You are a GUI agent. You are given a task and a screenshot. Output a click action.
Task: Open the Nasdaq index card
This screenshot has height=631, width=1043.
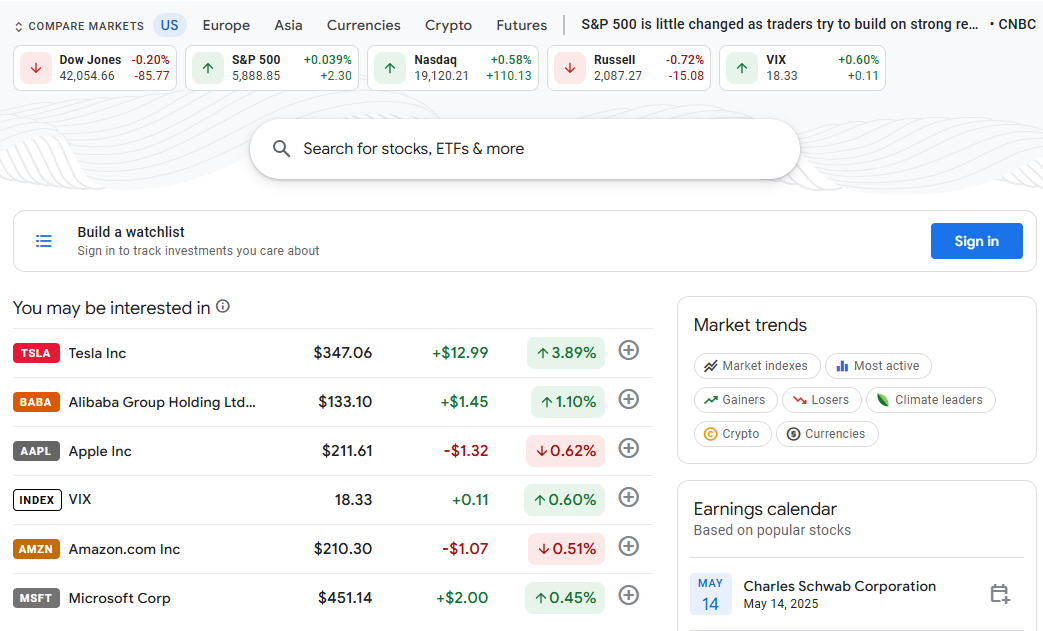453,68
